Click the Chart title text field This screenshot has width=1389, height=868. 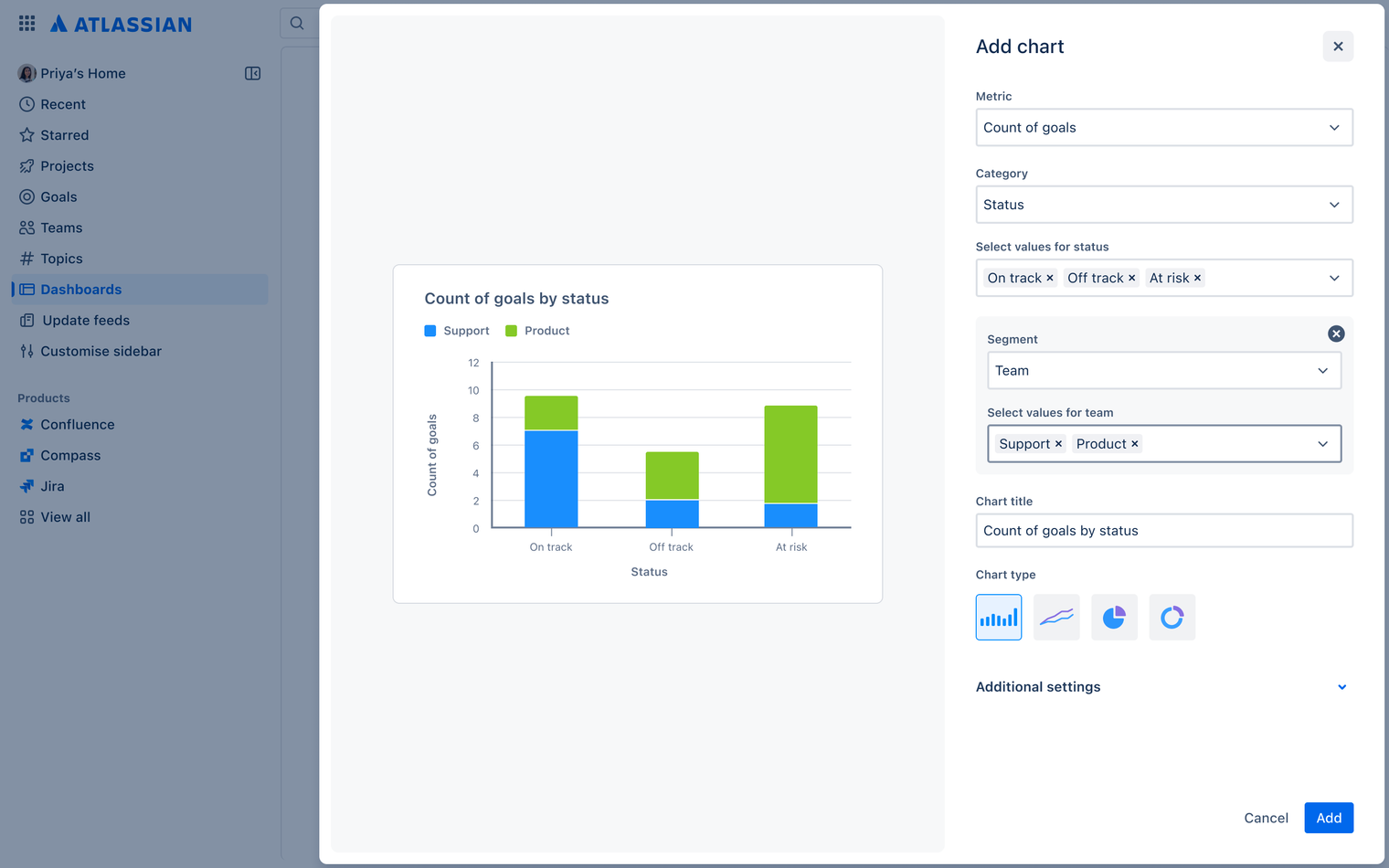(x=1163, y=530)
